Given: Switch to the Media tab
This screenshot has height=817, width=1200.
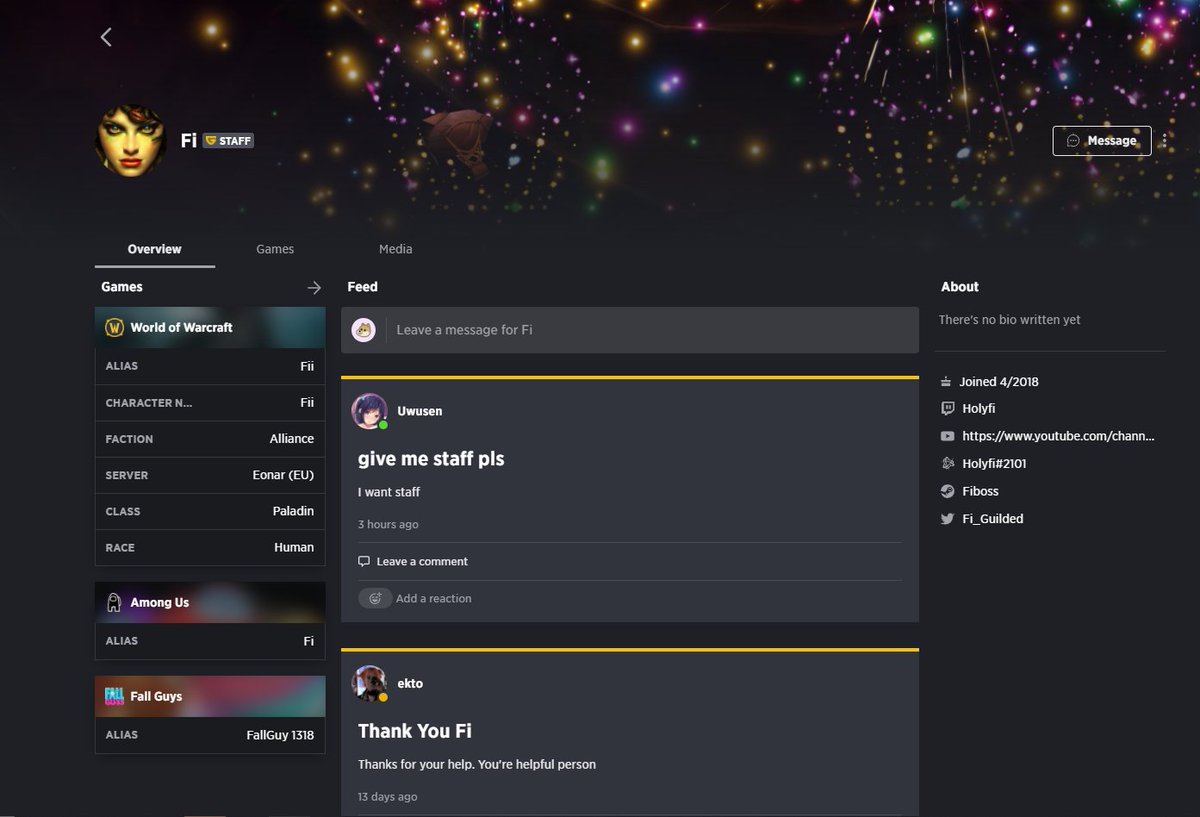Looking at the screenshot, I should pyautogui.click(x=395, y=249).
